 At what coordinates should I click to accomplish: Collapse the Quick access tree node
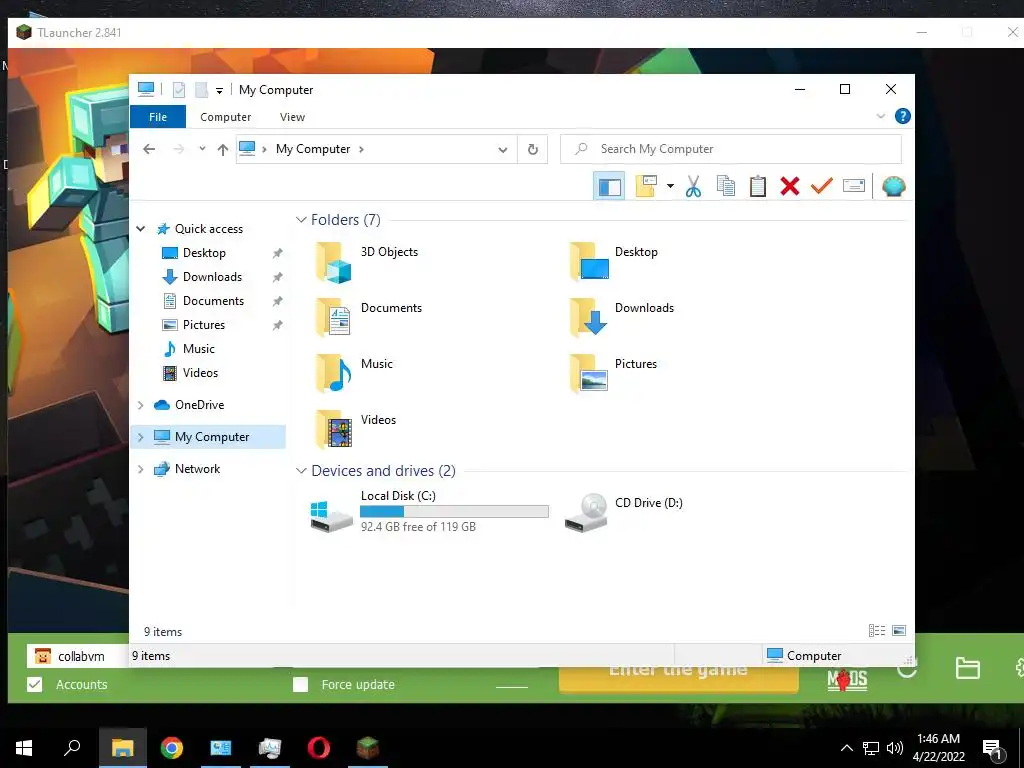click(x=140, y=229)
